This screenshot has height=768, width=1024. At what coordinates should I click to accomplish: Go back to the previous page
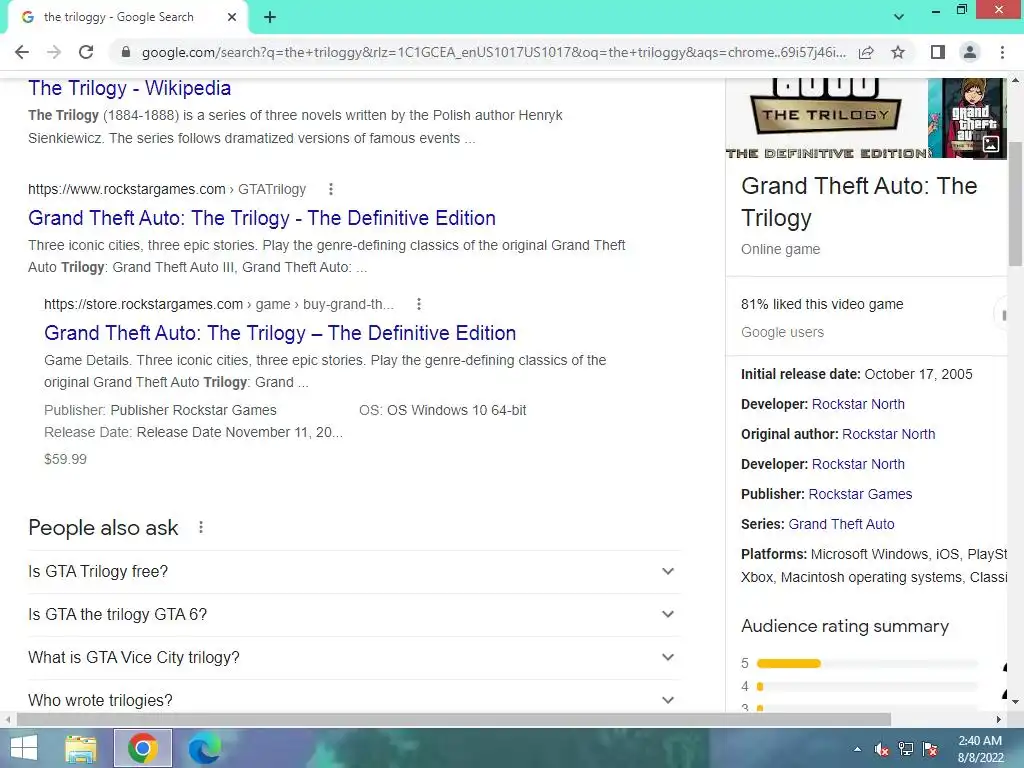(22, 52)
